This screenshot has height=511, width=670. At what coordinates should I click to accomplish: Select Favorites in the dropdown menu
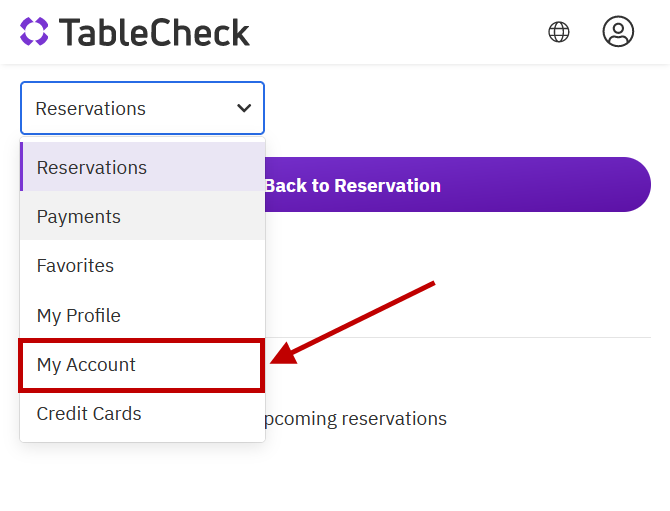[75, 265]
